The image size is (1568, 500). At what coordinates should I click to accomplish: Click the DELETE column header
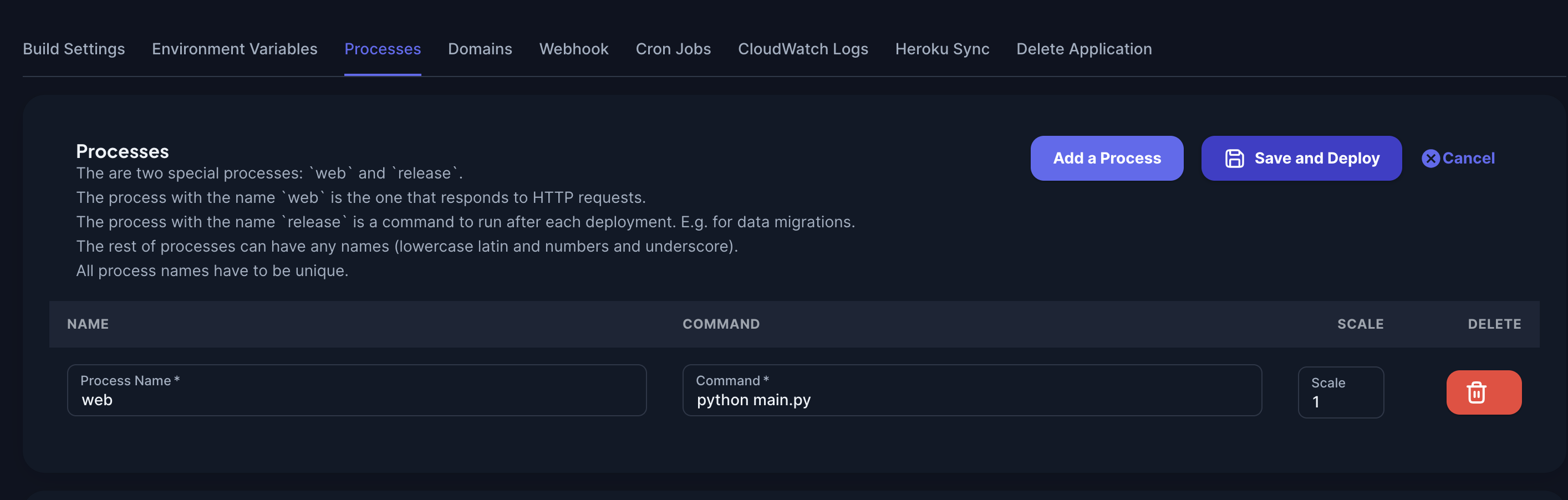coord(1494,324)
